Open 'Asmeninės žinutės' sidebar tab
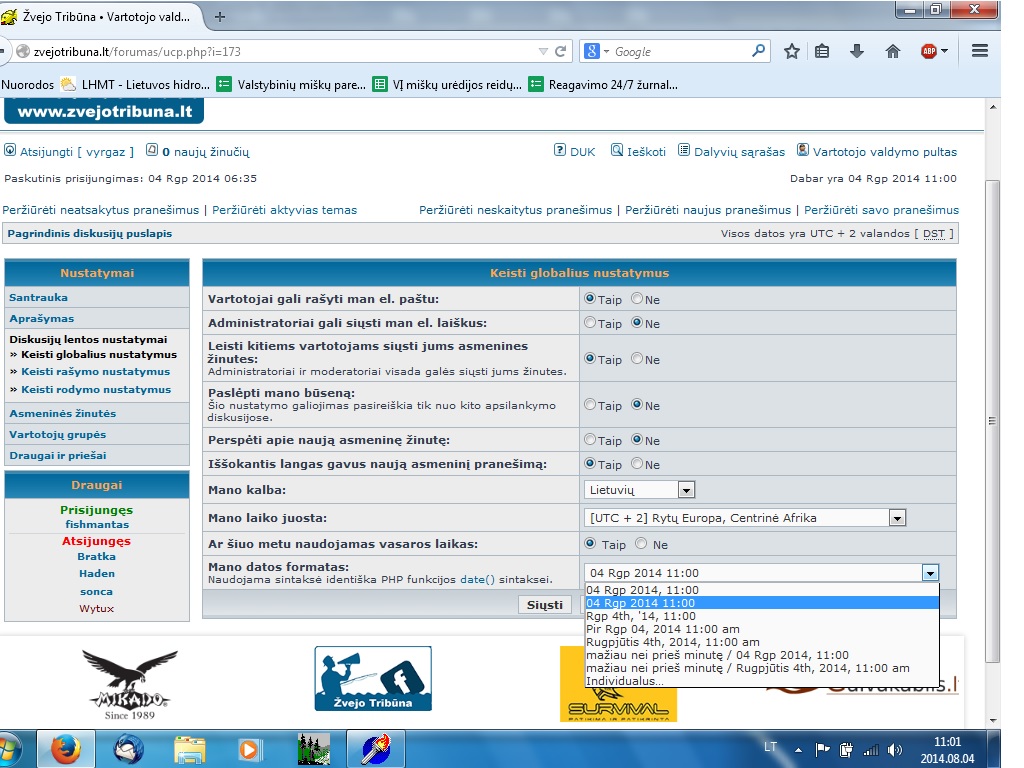This screenshot has height=768, width=1024. tap(62, 413)
